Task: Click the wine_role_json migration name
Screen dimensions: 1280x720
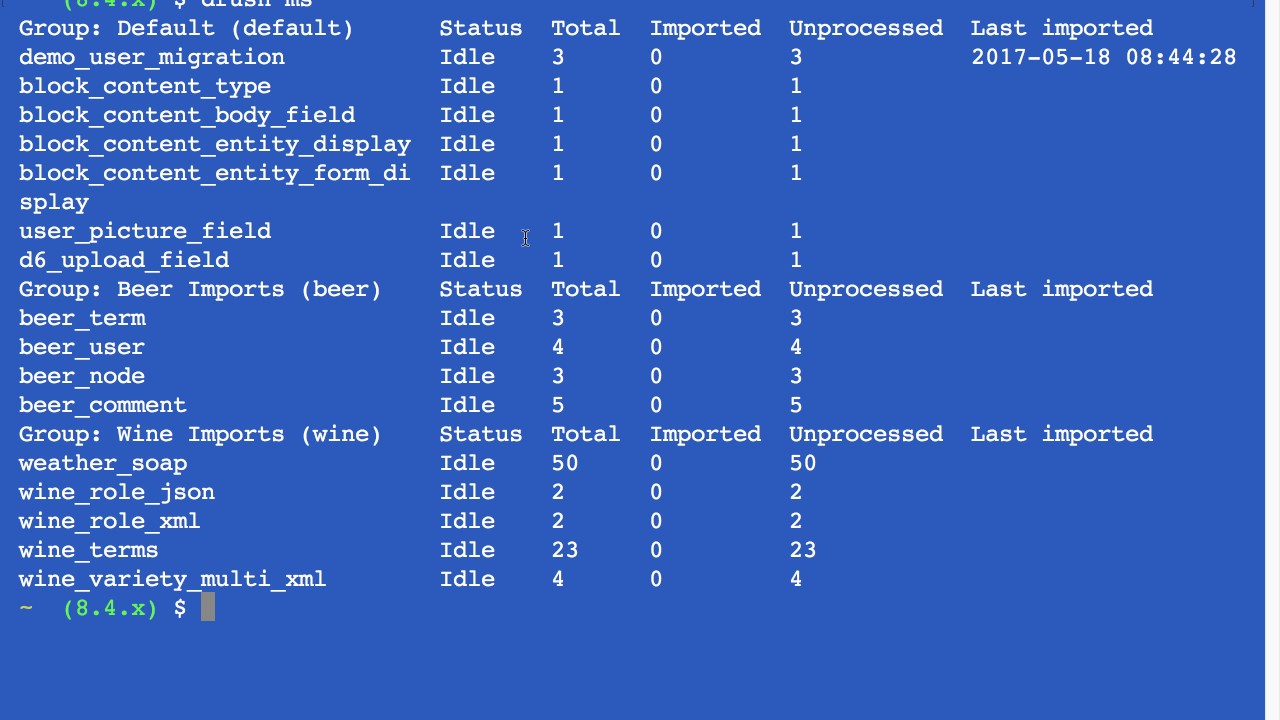Action: pos(116,492)
